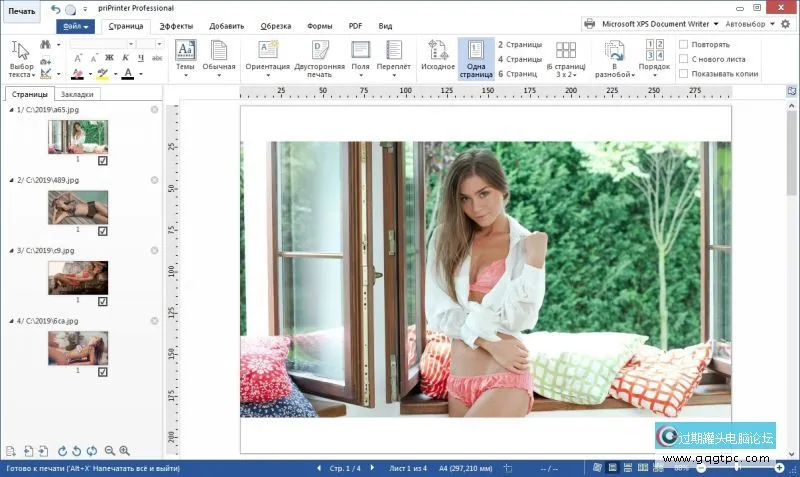The height and width of the screenshot is (477, 800).
Task: Open the font name combo box
Action: click(x=102, y=44)
